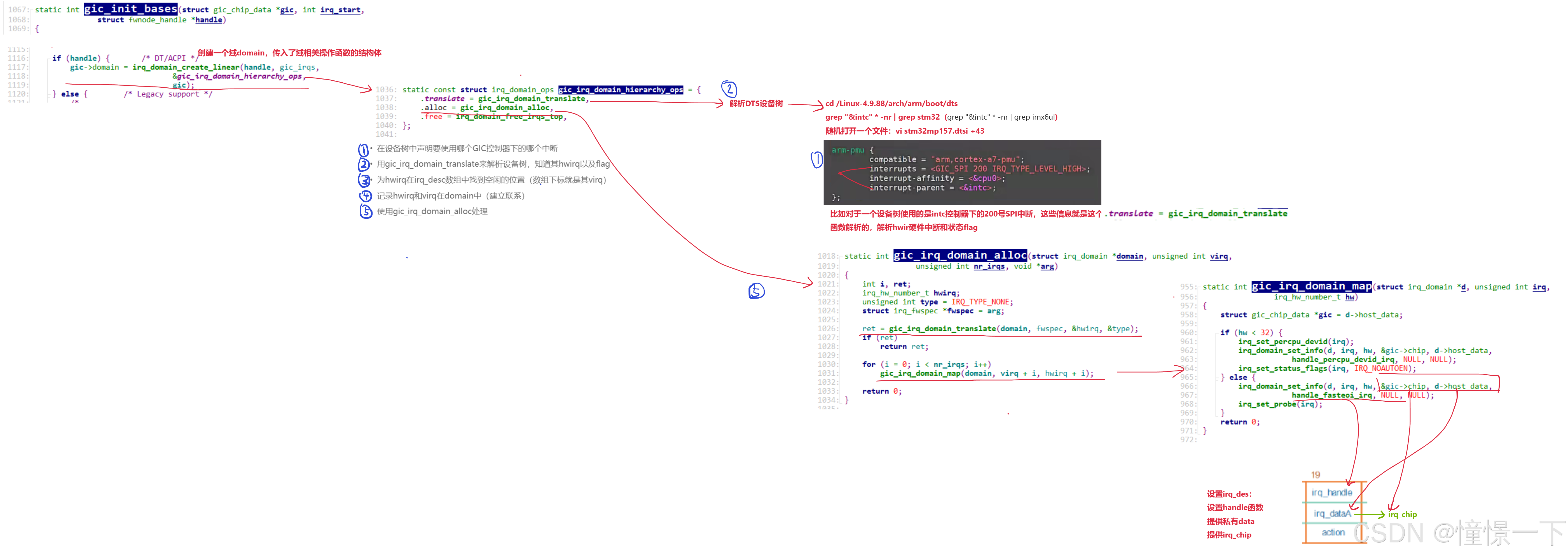Click 'DT/ACPI' comment on line 1116
Image resolution: width=1568 pixels, height=556 pixels.
(169, 59)
